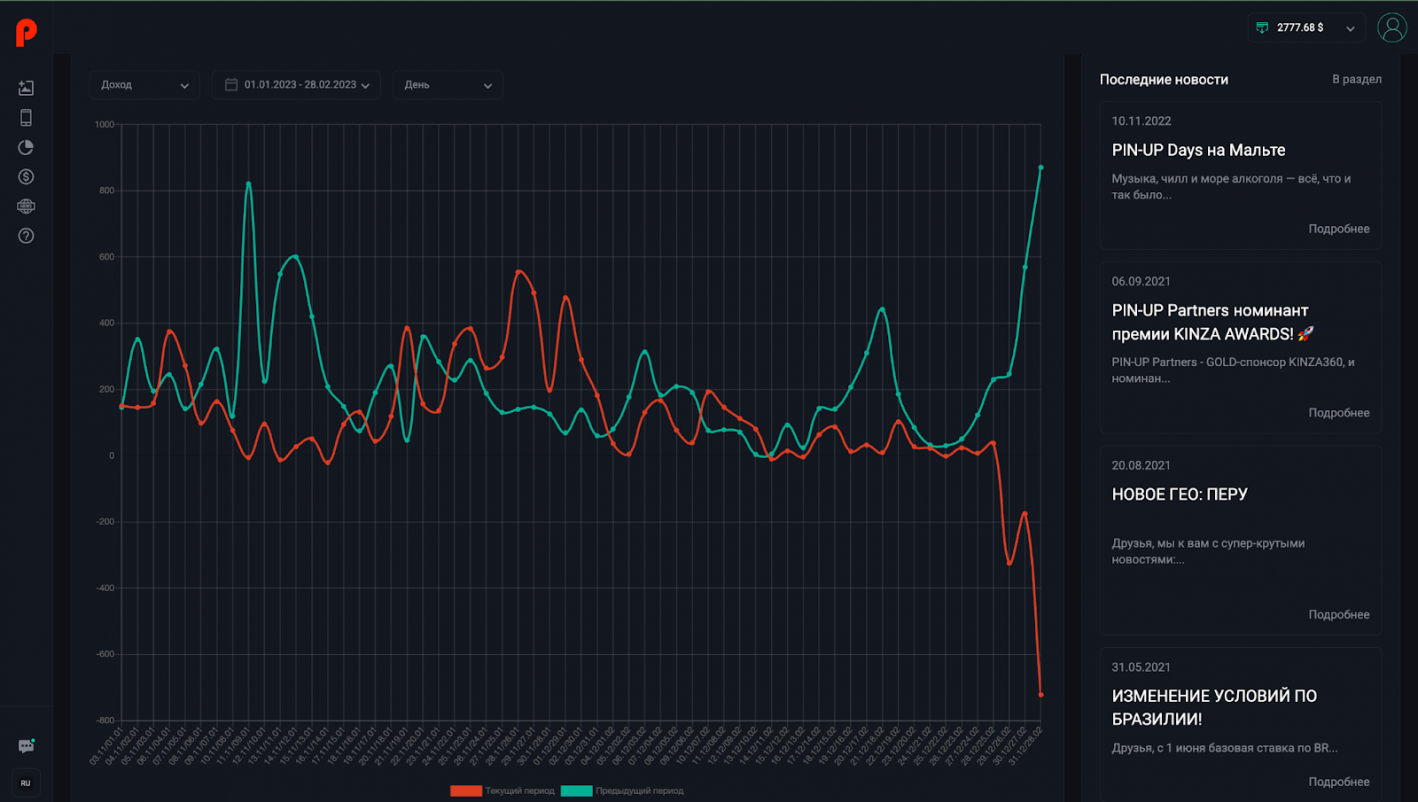Toggle the red Текущий период legend series
The width and height of the screenshot is (1418, 802).
[501, 791]
